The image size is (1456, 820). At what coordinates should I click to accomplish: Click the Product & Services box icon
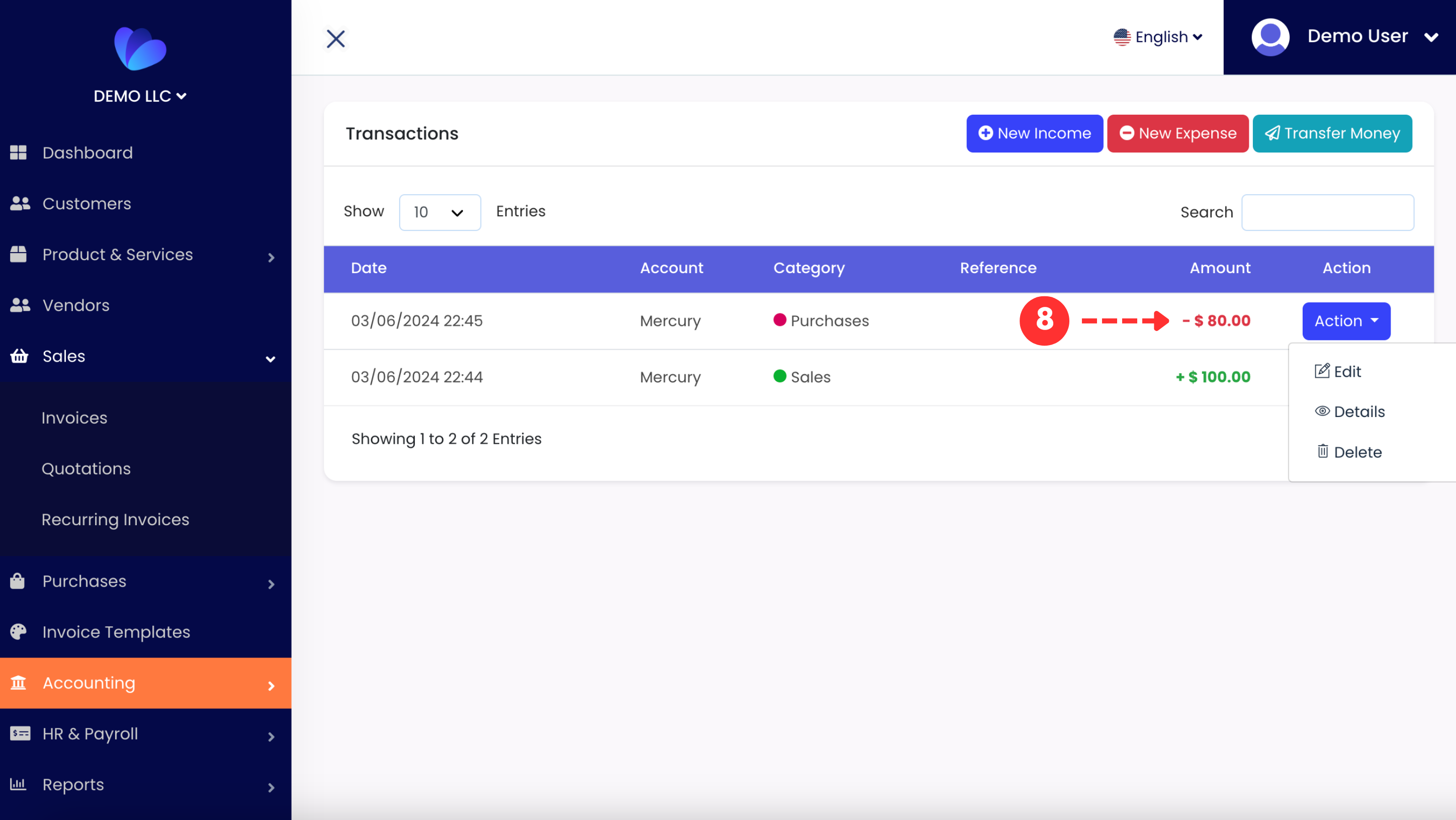tap(18, 255)
